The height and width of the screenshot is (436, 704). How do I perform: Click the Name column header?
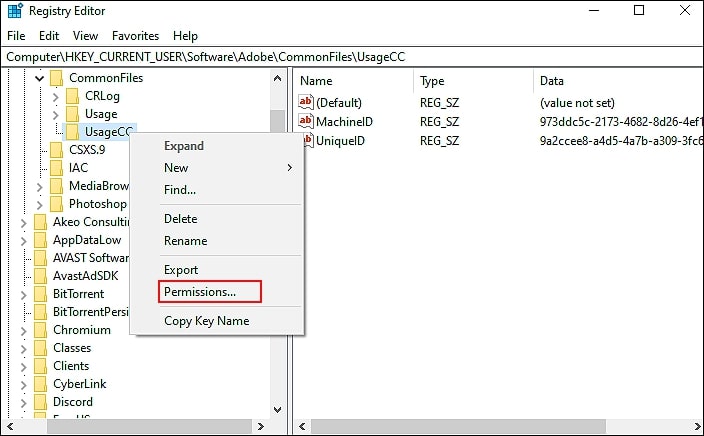click(x=354, y=81)
